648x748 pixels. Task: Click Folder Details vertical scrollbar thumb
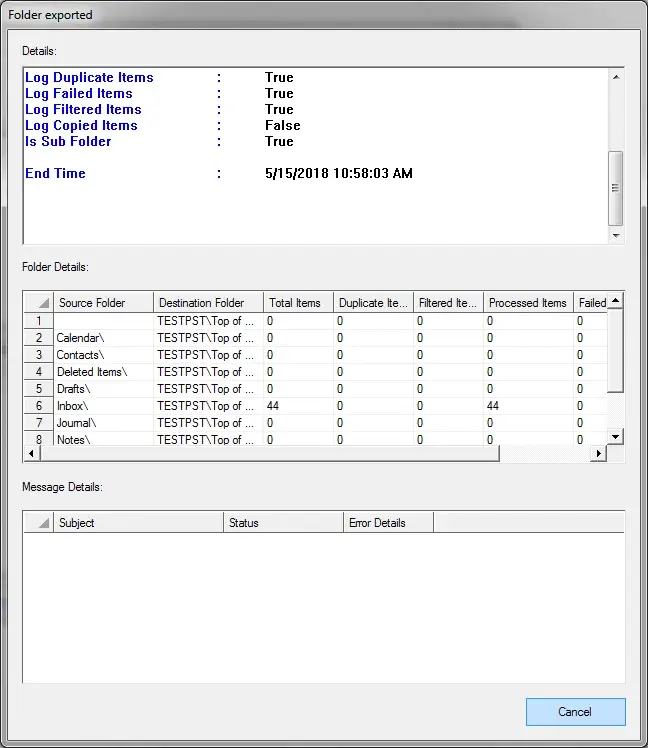(616, 351)
